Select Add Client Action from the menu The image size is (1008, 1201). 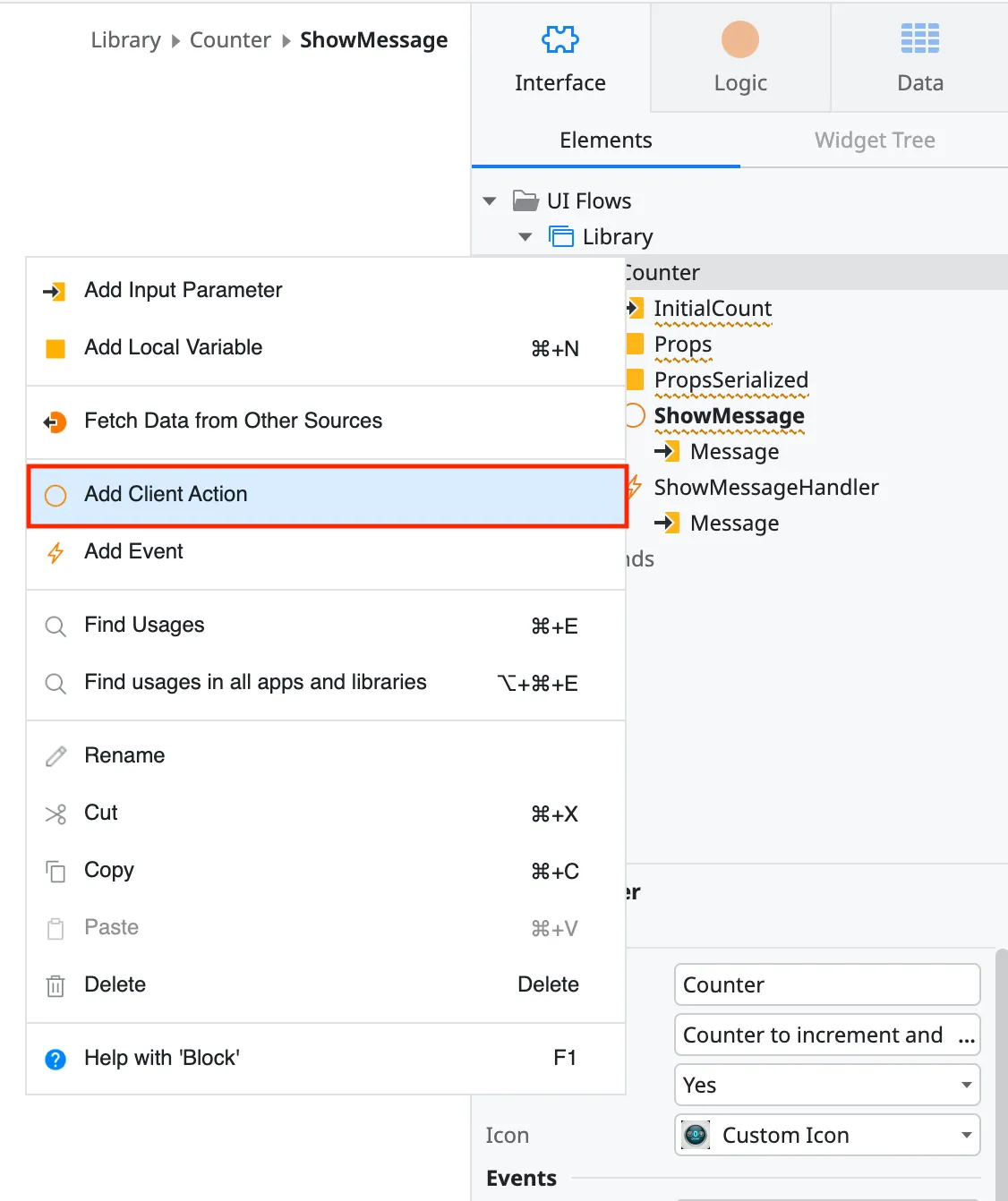[166, 495]
